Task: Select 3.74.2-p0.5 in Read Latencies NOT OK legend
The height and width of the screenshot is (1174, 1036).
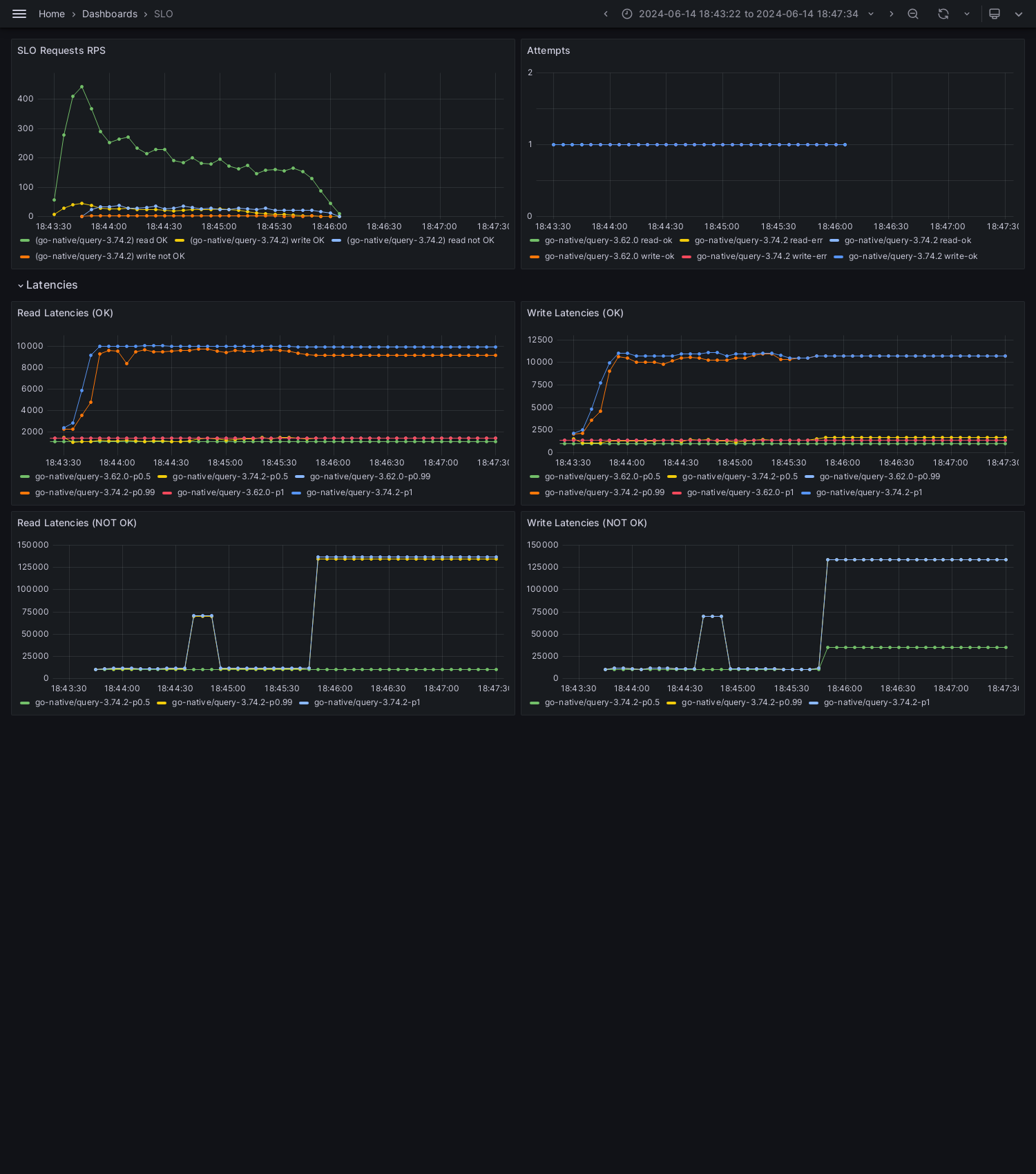Action: point(93,702)
